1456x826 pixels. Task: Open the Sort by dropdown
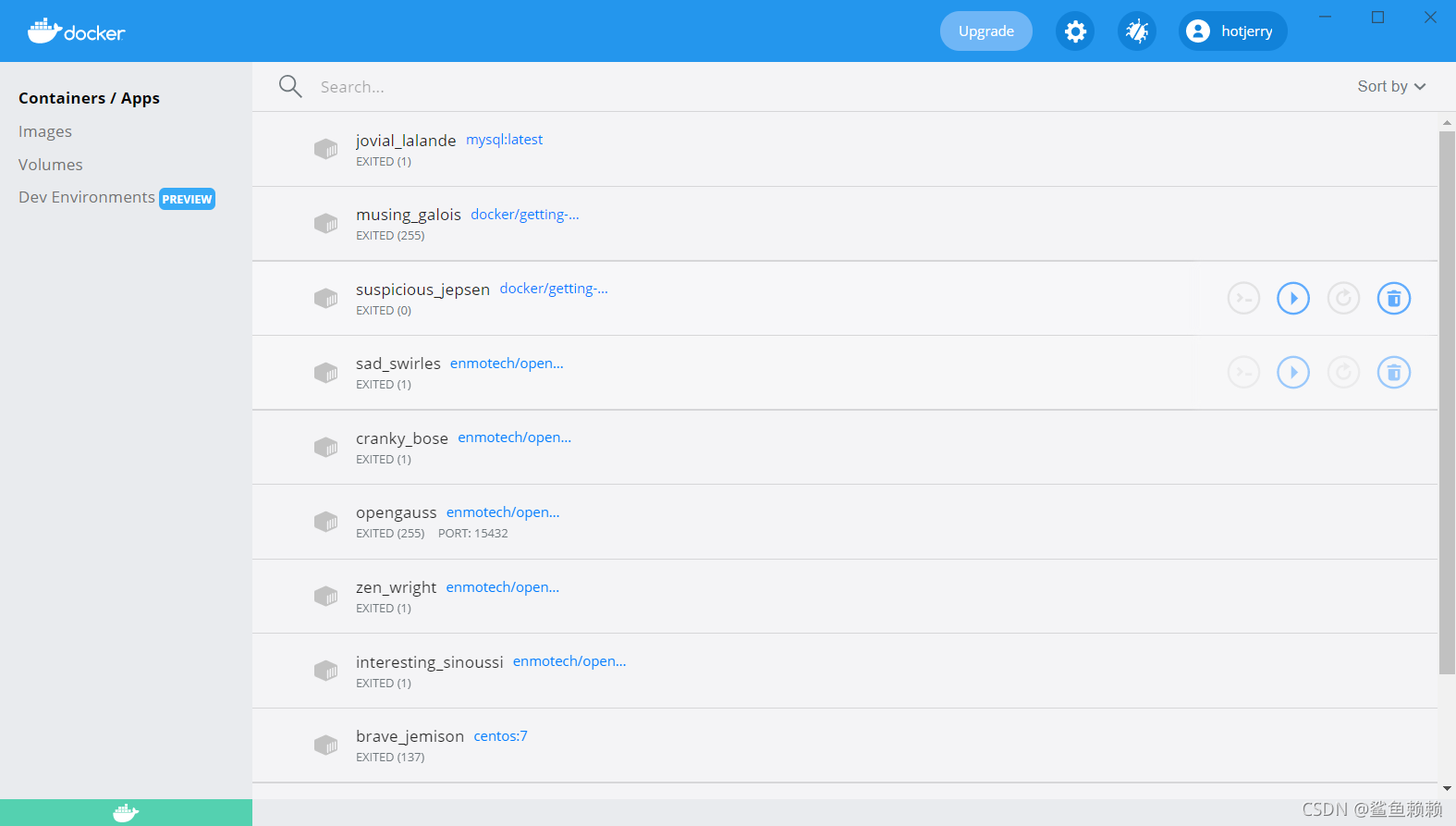point(1391,86)
